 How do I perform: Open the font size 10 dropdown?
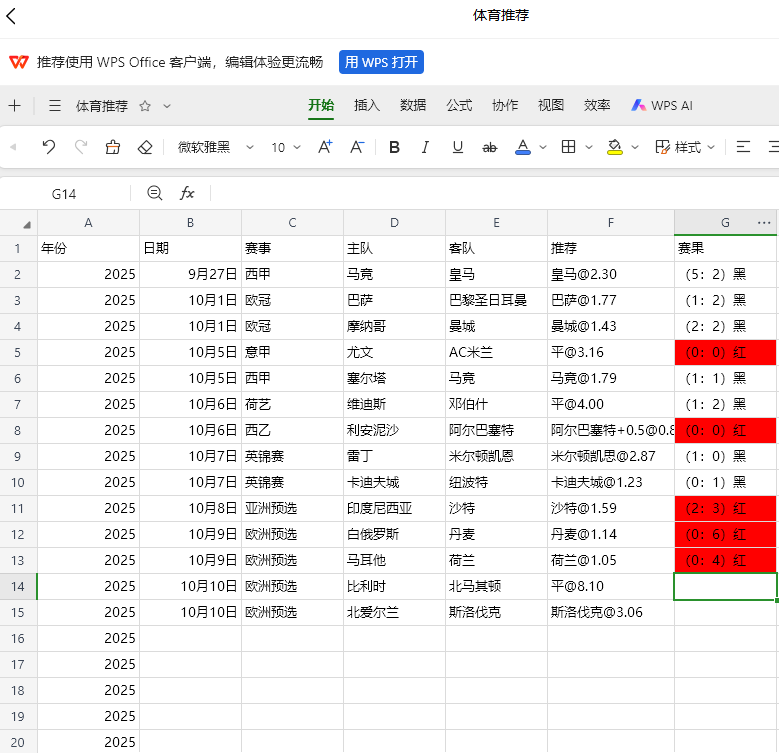pyautogui.click(x=286, y=147)
